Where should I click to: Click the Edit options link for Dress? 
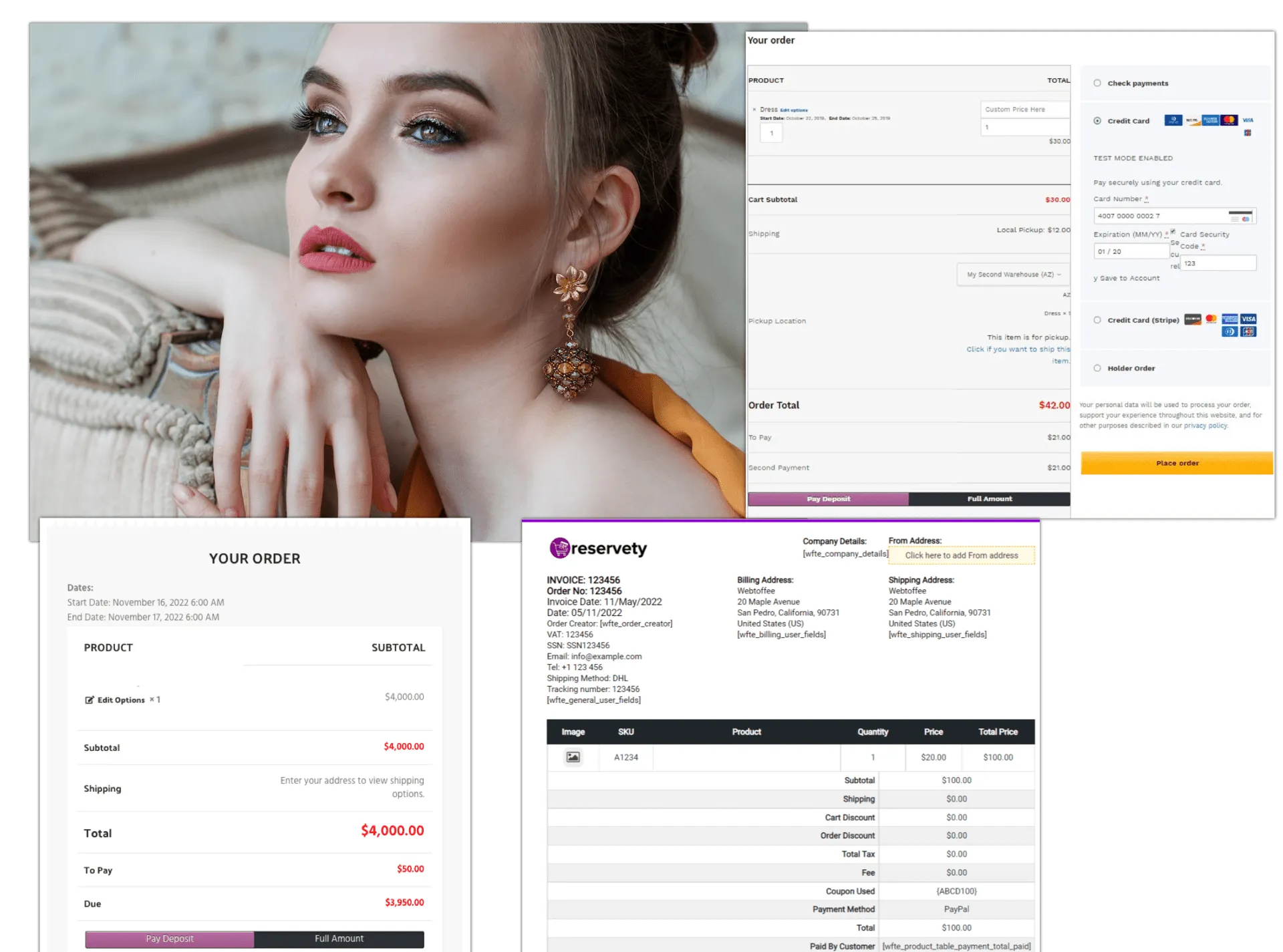click(x=794, y=110)
